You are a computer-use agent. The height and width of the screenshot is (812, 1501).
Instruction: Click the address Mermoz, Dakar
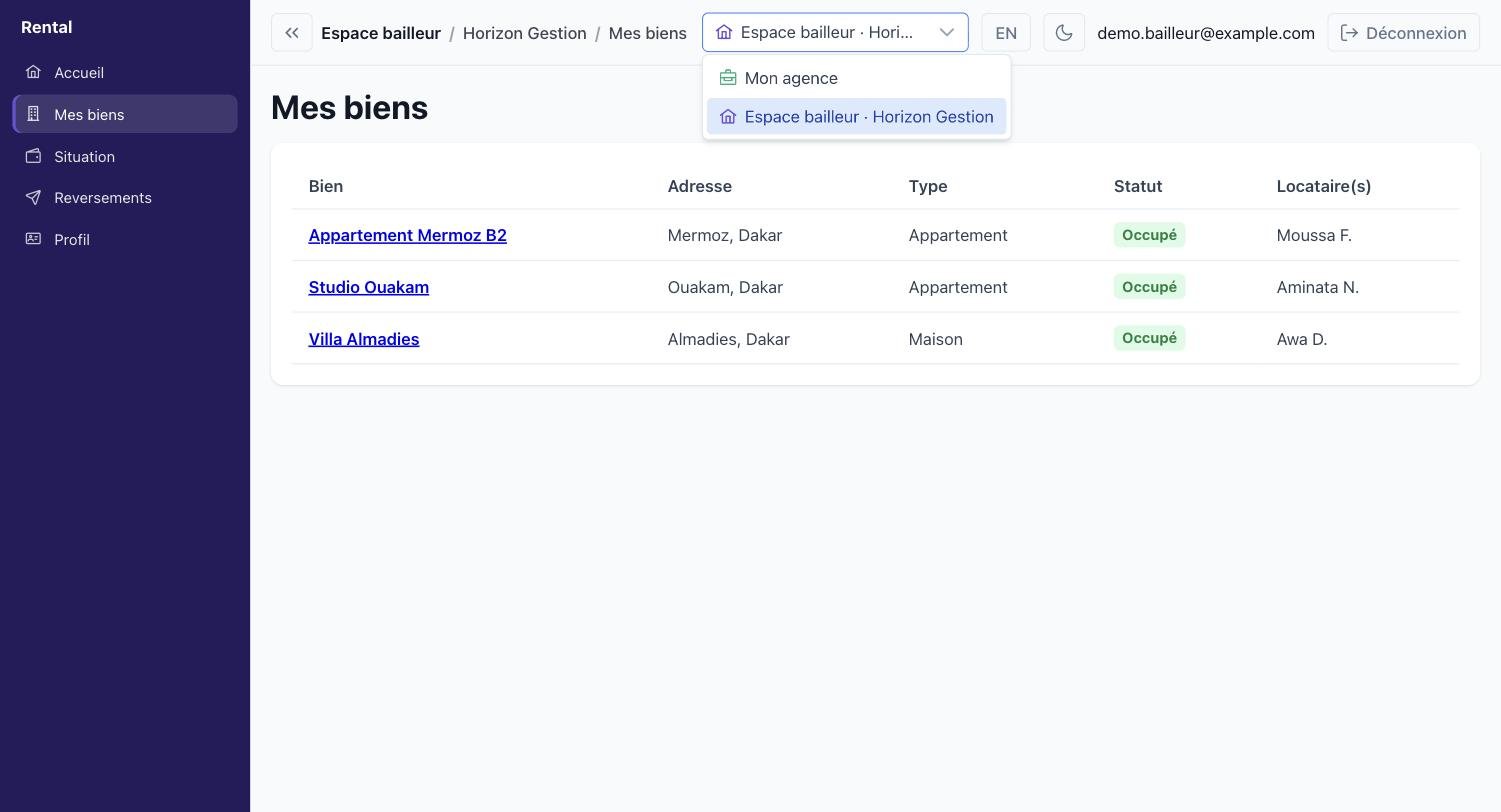coord(724,235)
